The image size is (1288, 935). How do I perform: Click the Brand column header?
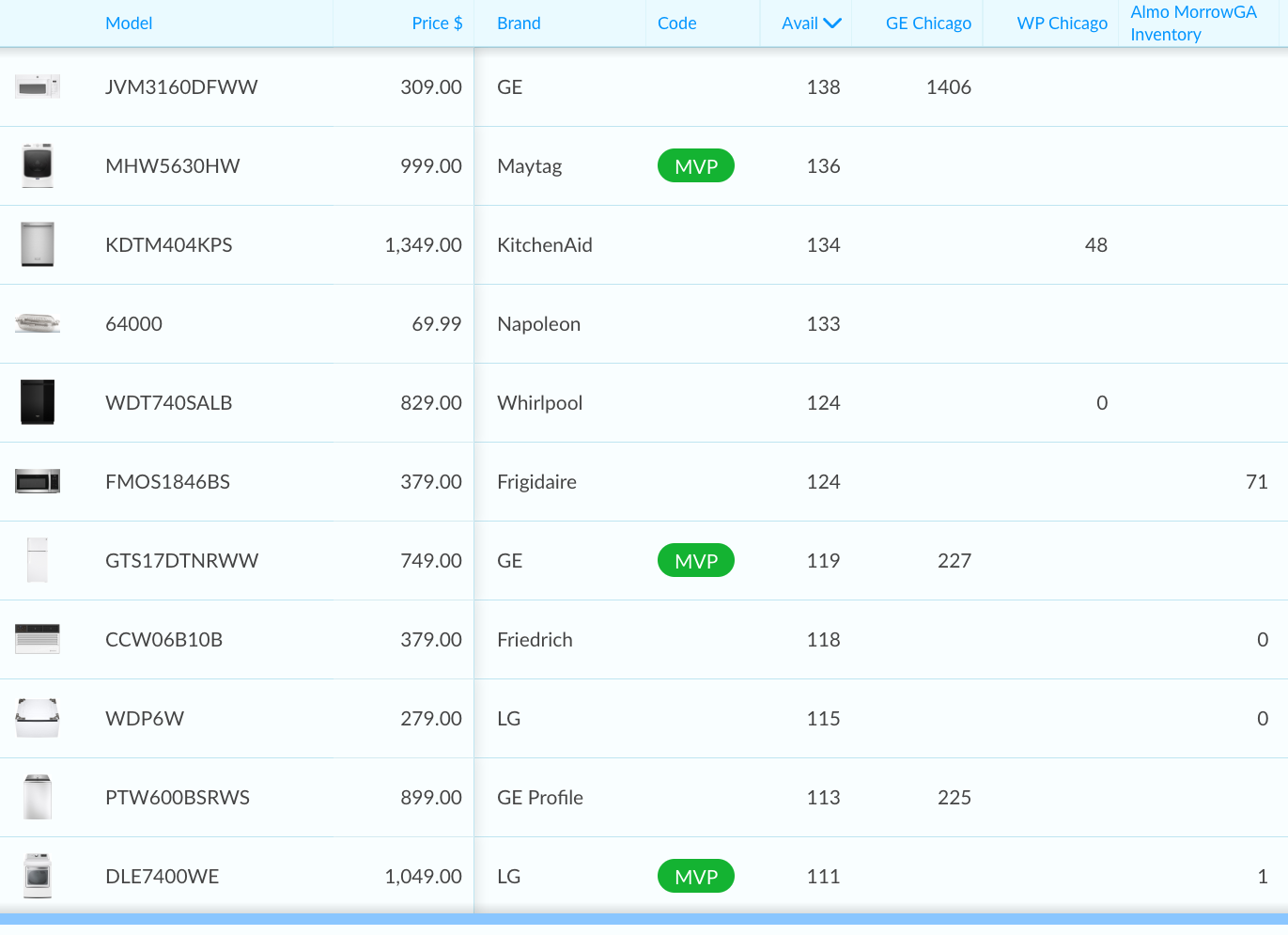tap(519, 23)
